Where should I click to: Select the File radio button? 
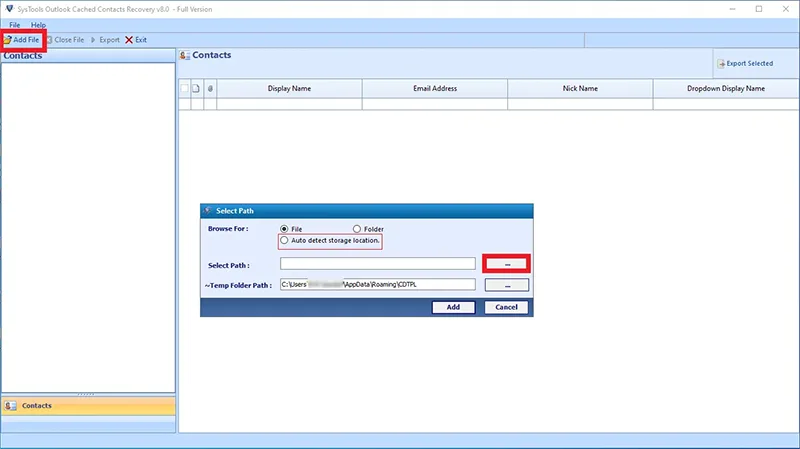[284, 229]
